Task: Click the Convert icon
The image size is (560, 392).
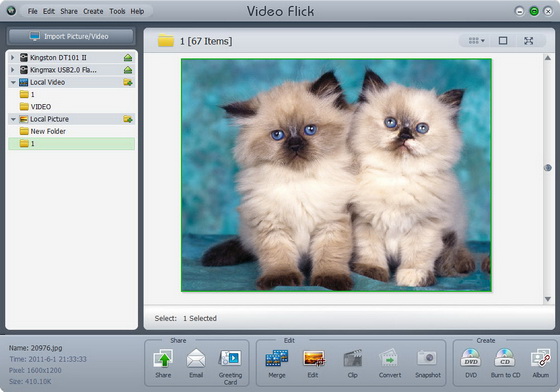Action: tap(389, 358)
